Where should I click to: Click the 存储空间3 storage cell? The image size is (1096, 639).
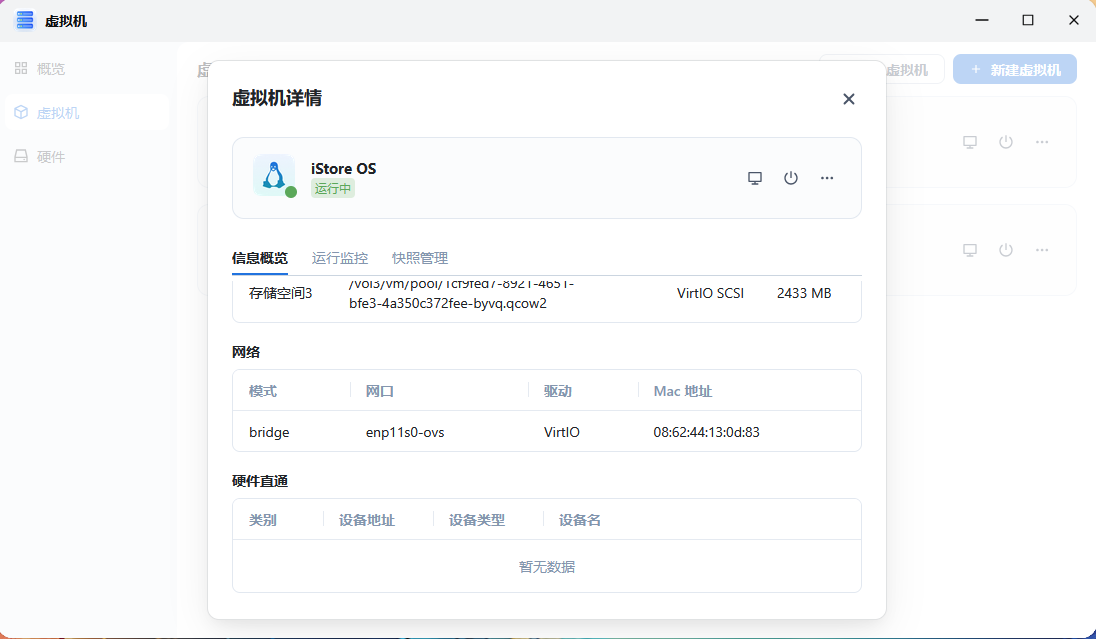[x=280, y=294]
